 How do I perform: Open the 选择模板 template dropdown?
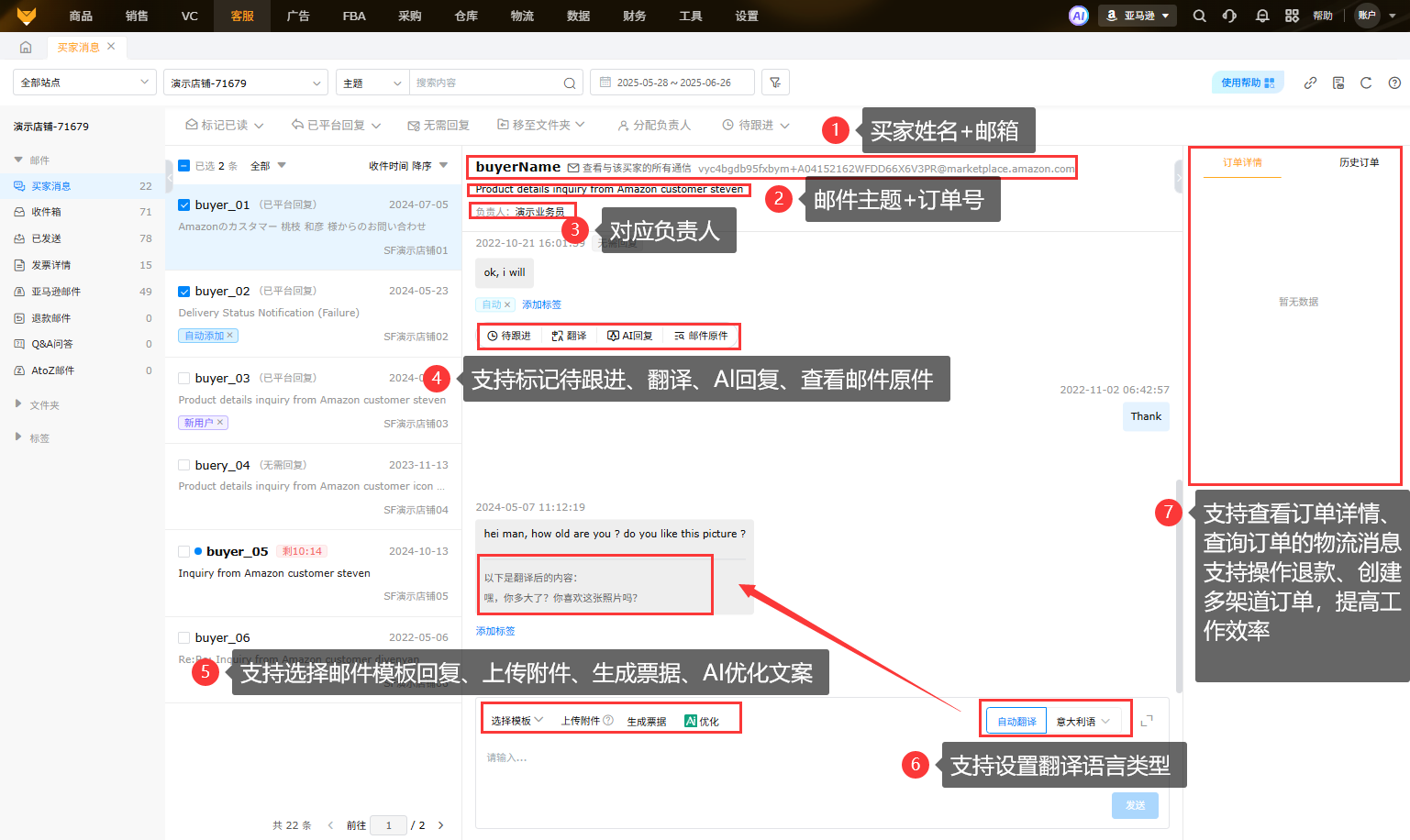pyautogui.click(x=517, y=721)
